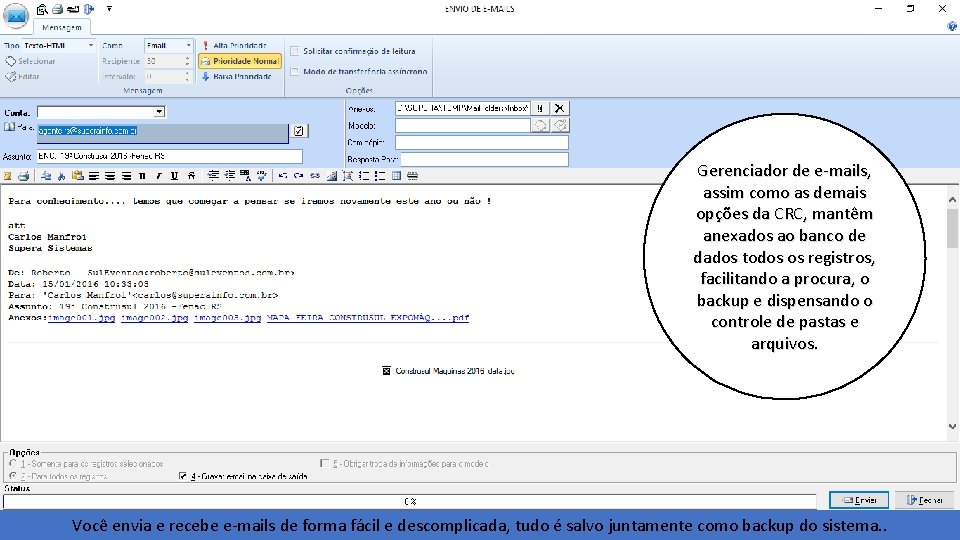Enable Modo de transferência assíncrono checkbox
The height and width of the screenshot is (540, 960).
pos(294,72)
